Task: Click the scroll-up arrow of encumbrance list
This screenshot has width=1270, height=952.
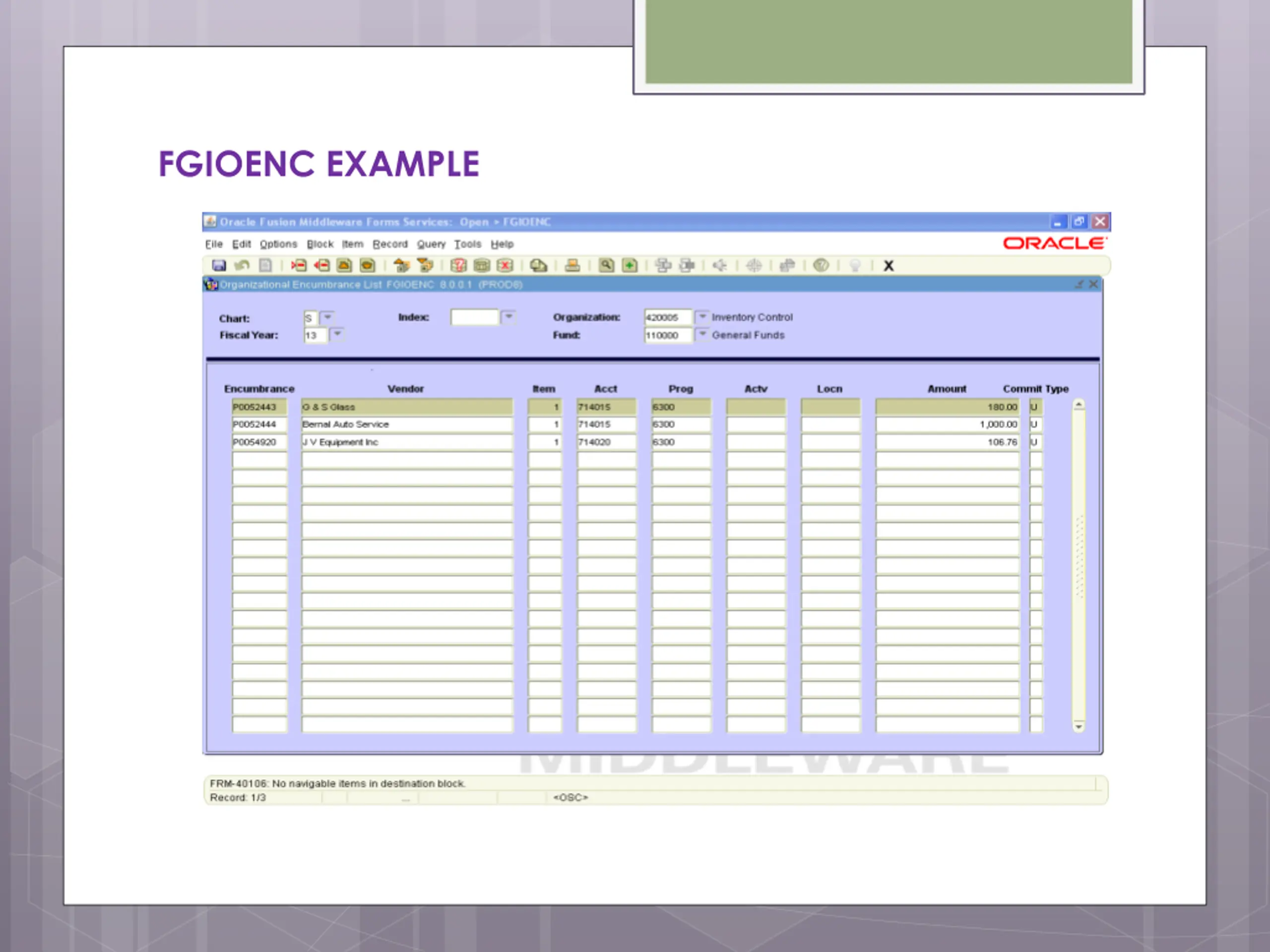Action: tap(1079, 405)
